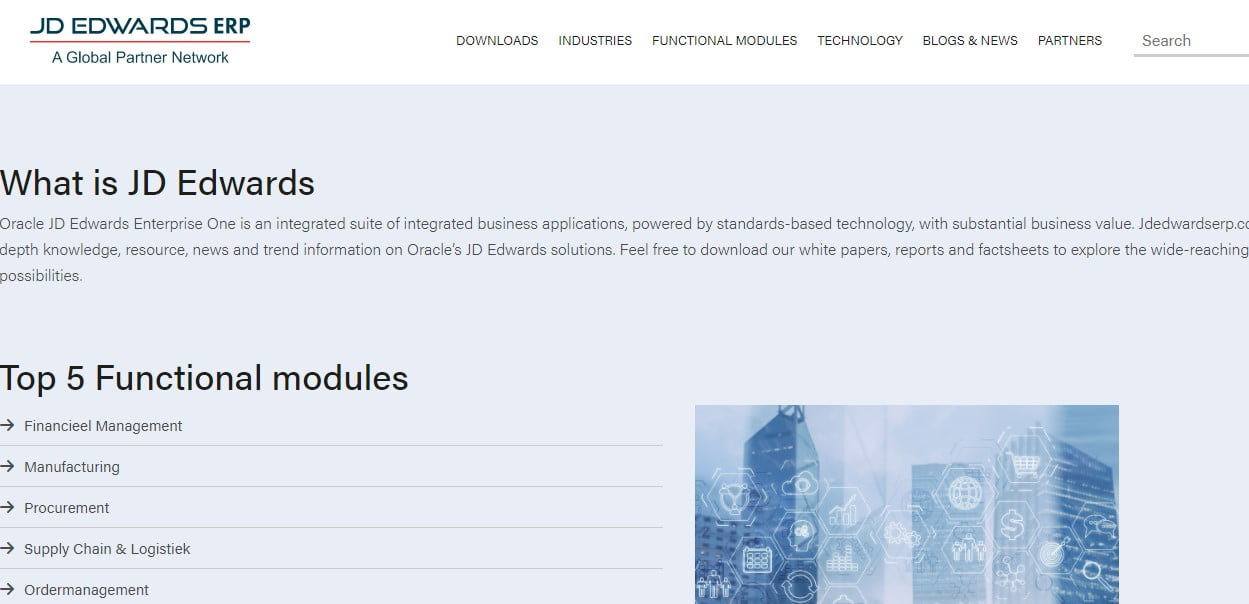
Task: Click the 'A Global Partner Network' tagline
Action: point(140,58)
